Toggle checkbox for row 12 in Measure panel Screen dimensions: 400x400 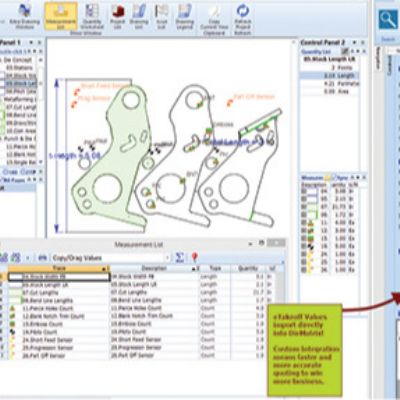click(x=304, y=231)
